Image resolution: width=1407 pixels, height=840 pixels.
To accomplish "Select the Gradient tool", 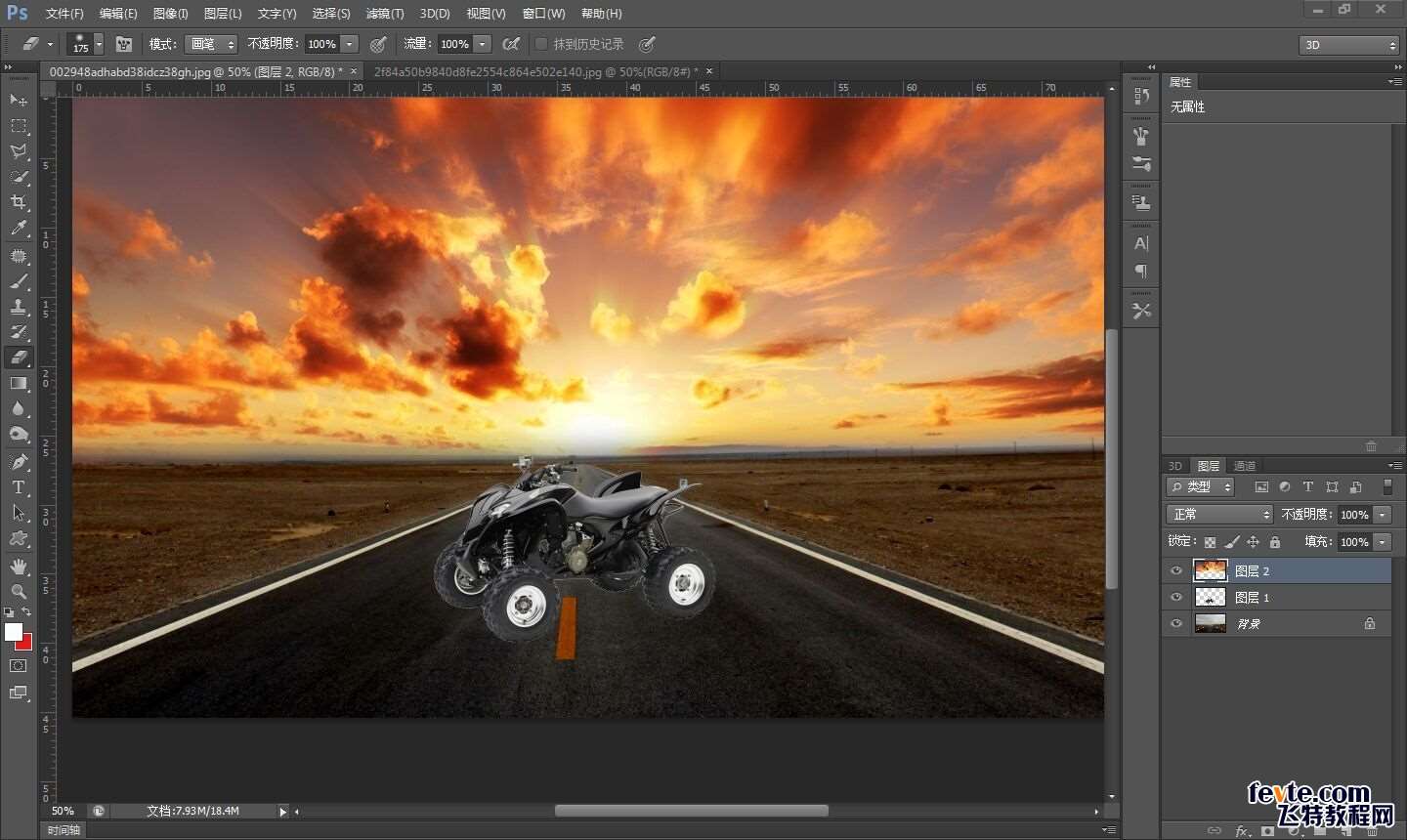I will [x=19, y=383].
